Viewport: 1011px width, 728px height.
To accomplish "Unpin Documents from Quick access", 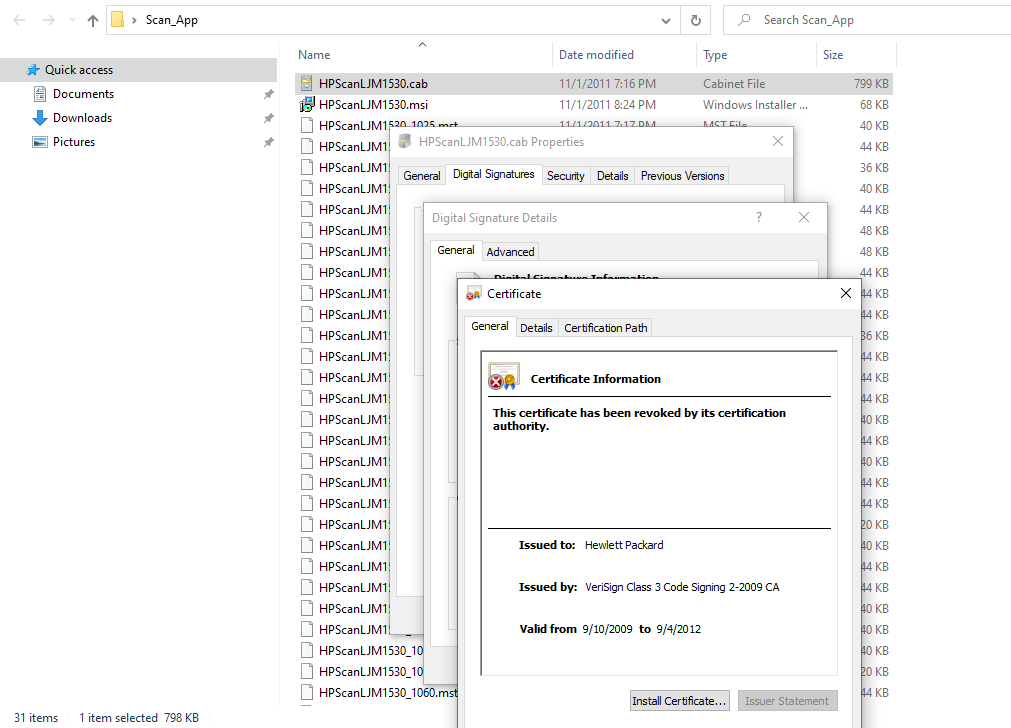I will (x=267, y=93).
